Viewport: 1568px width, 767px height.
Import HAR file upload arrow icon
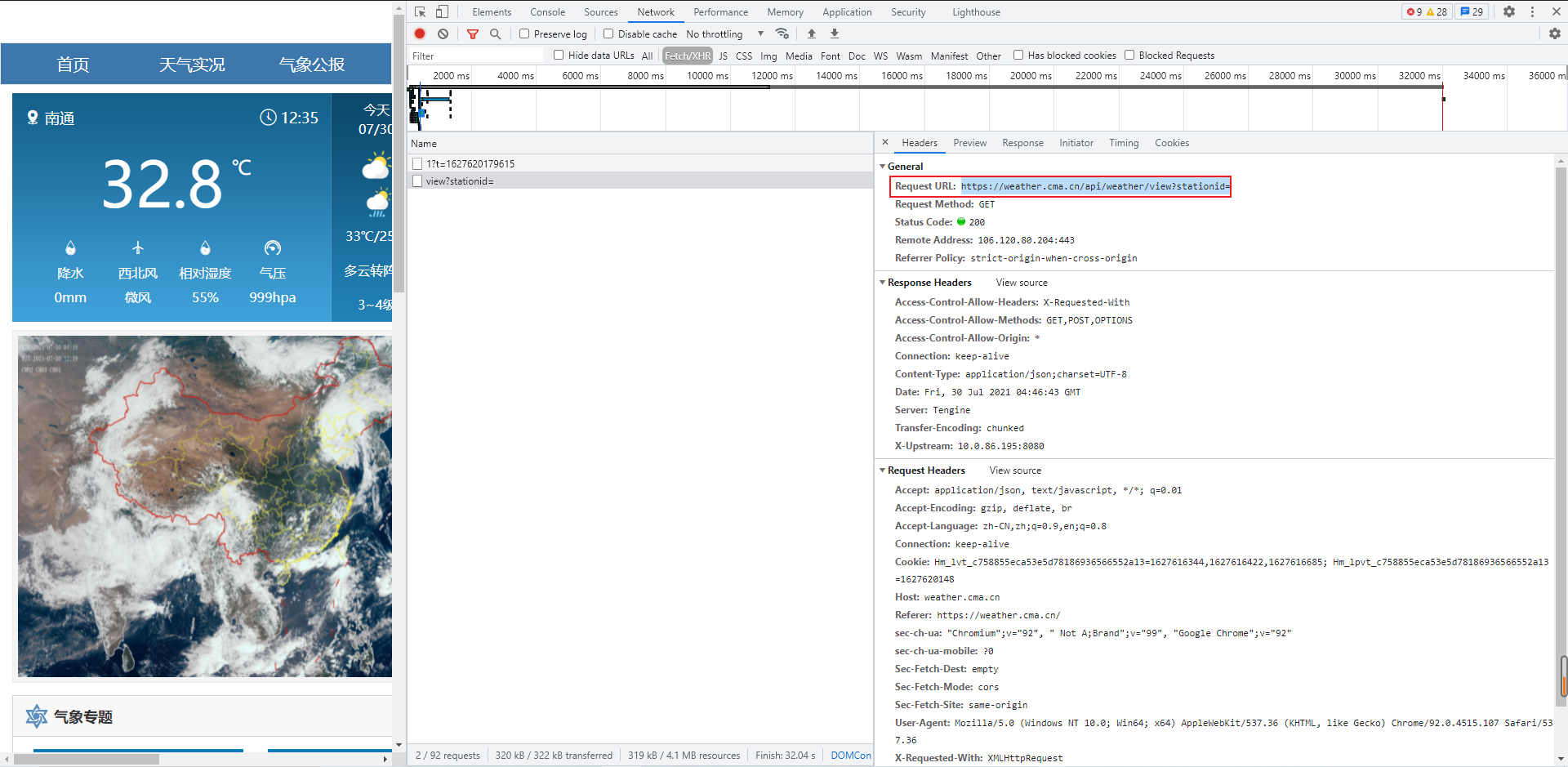point(812,33)
